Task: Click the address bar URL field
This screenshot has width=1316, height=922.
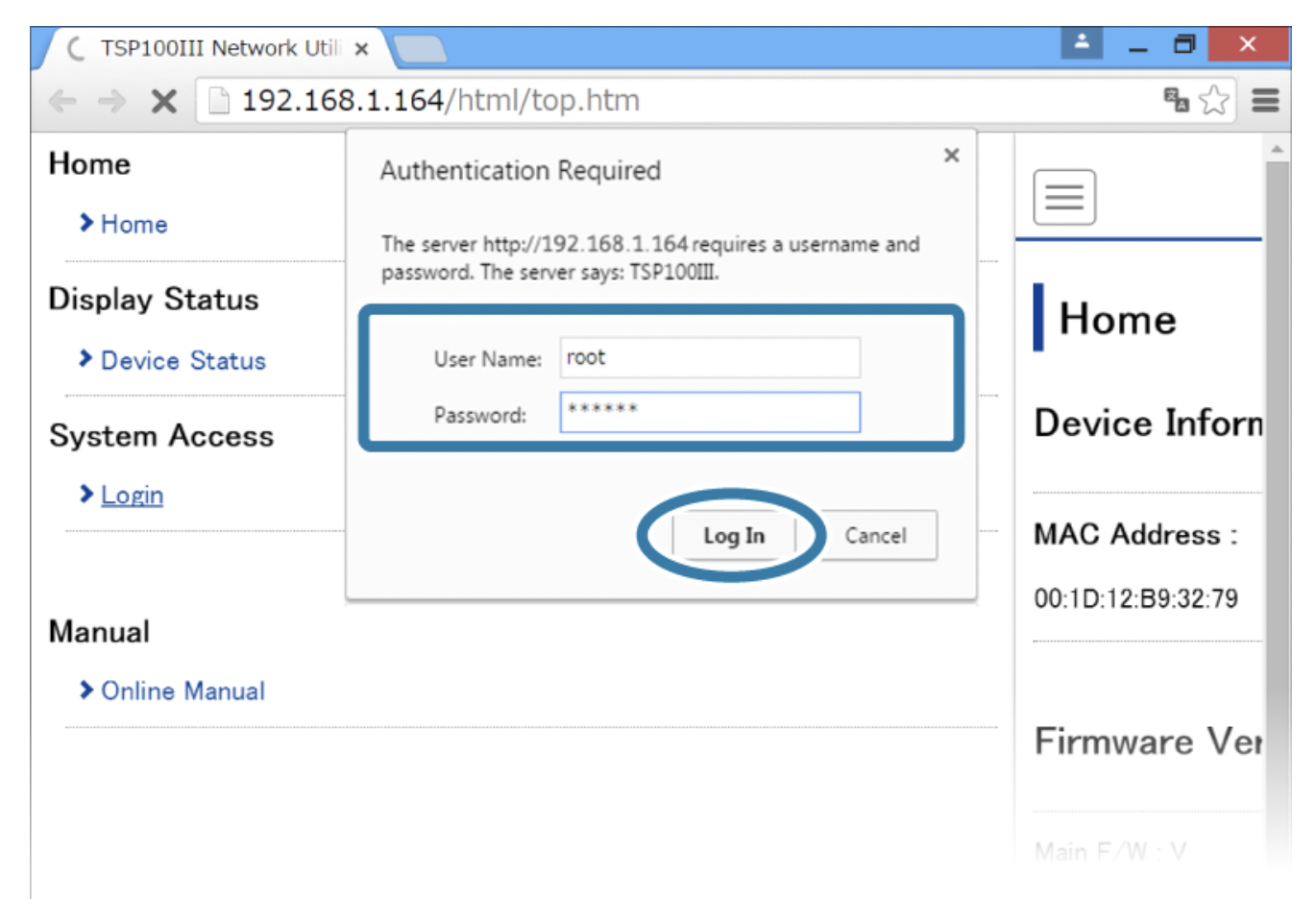Action: tap(672, 101)
